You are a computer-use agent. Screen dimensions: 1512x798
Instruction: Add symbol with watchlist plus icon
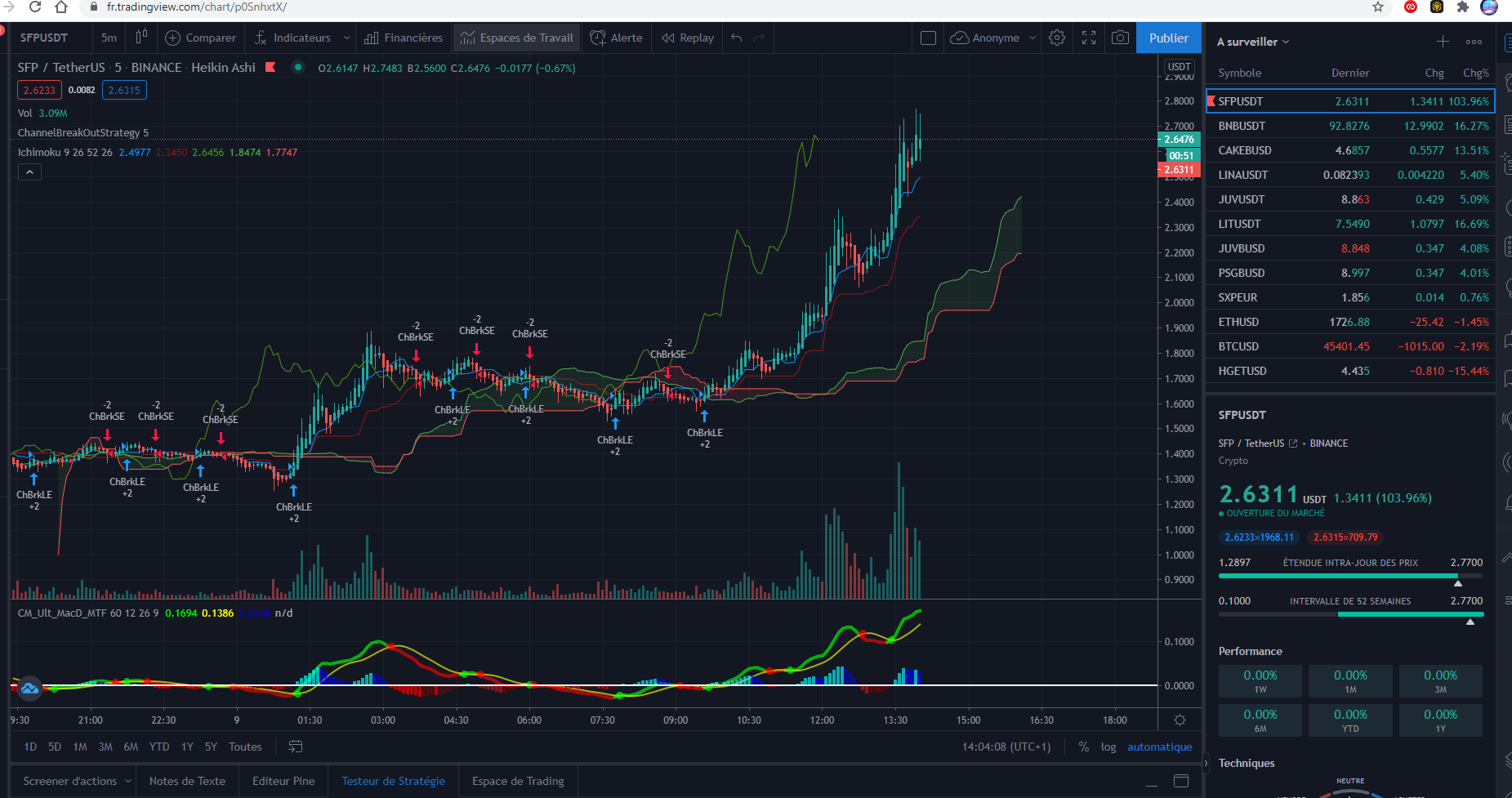tap(1443, 42)
